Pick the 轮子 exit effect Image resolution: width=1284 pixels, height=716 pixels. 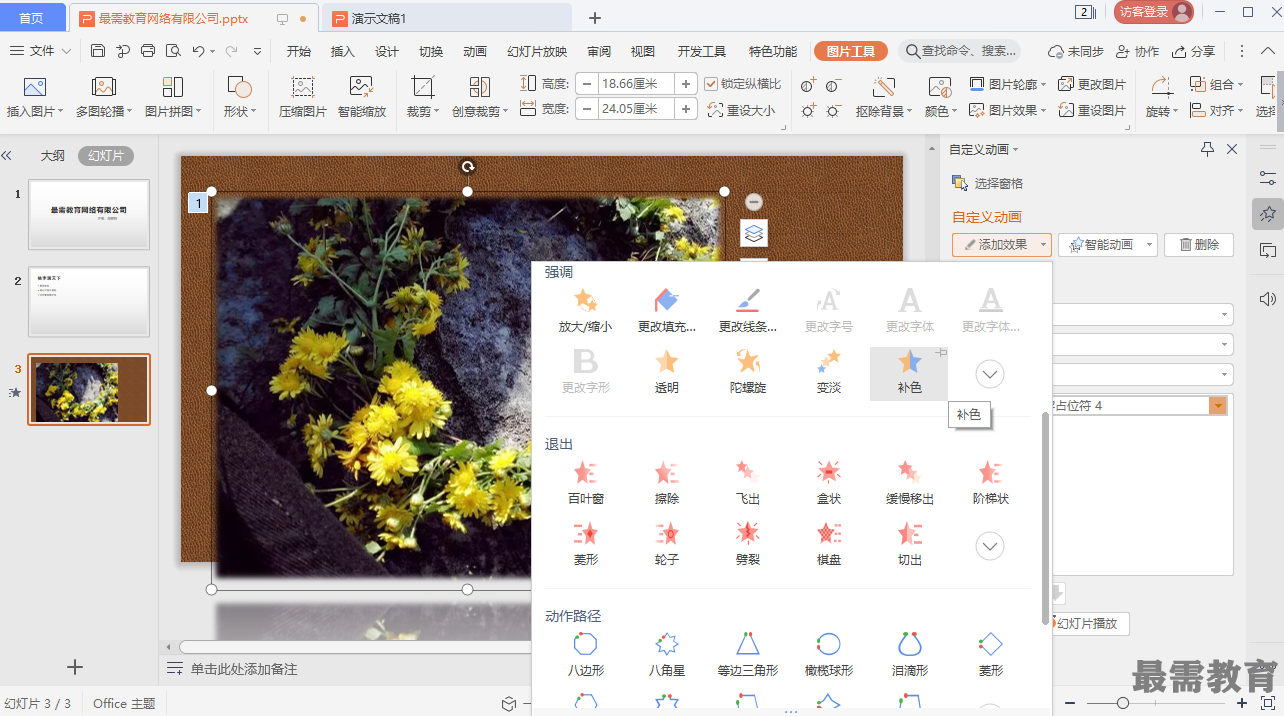pos(666,544)
